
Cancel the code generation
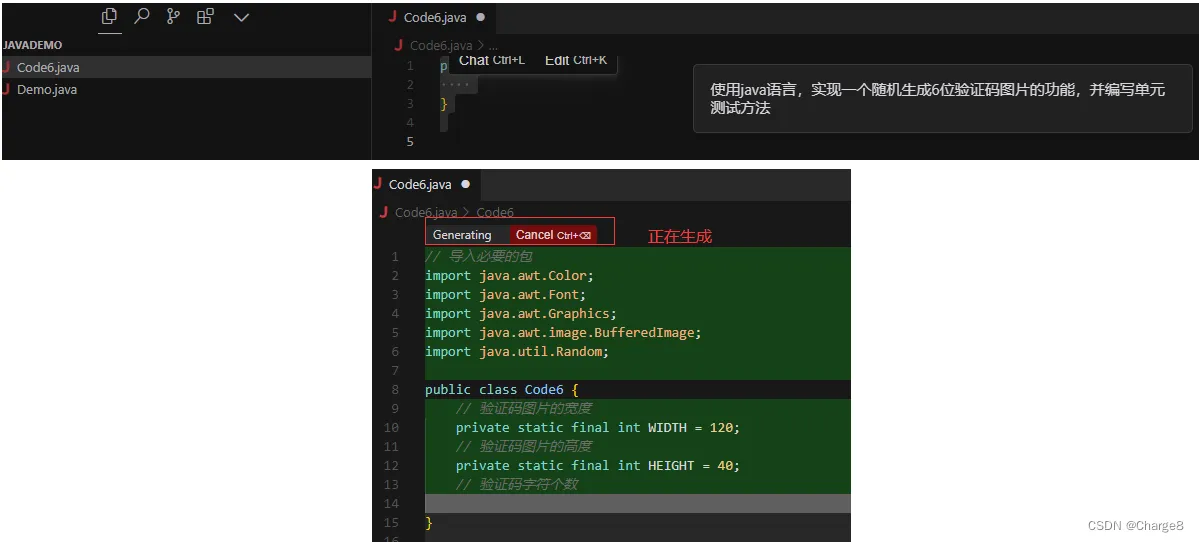[x=554, y=235]
